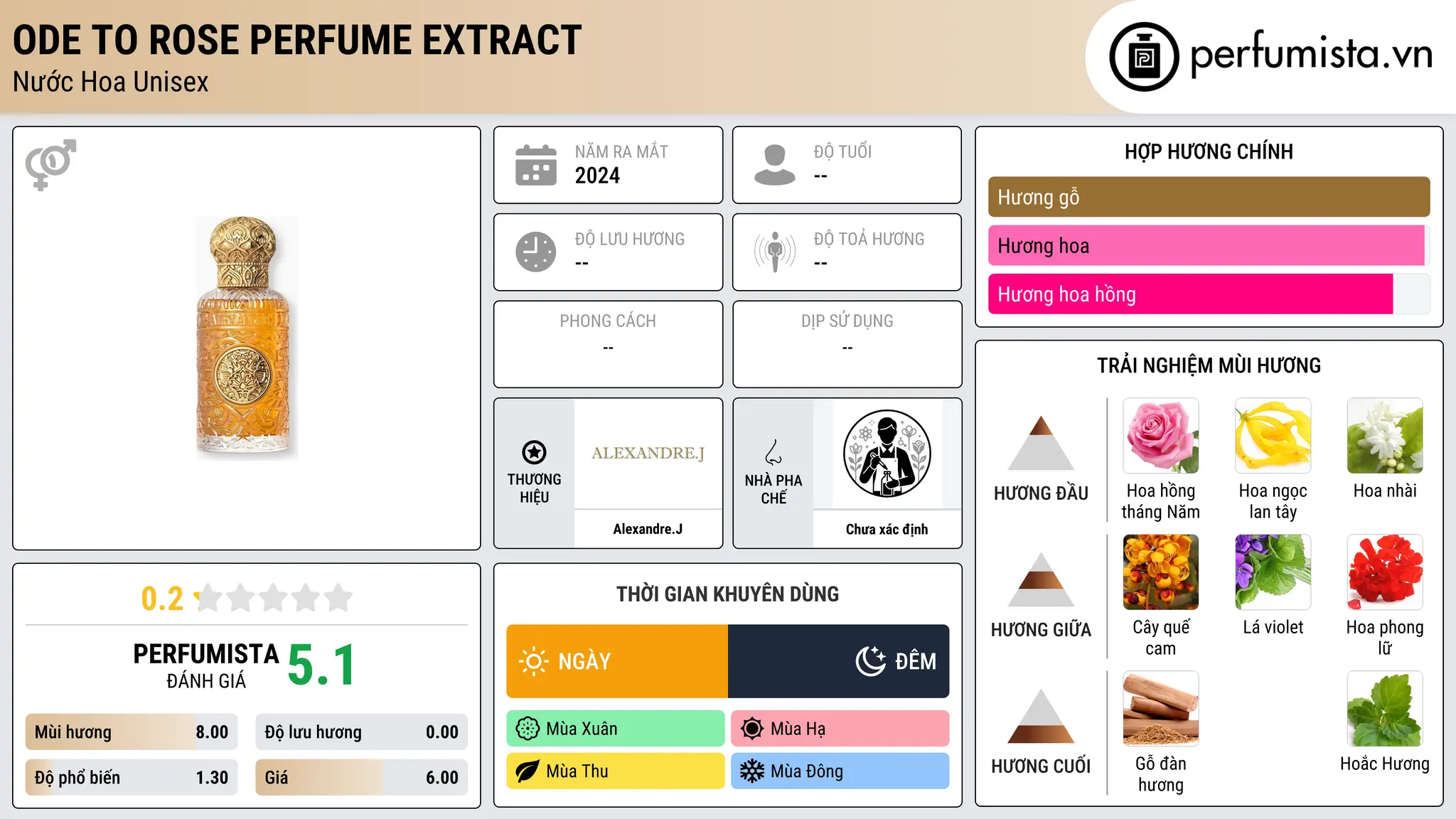Screen dimensions: 1456x819
Task: Open the Gỗ đàn hương note image
Action: coord(1161,709)
